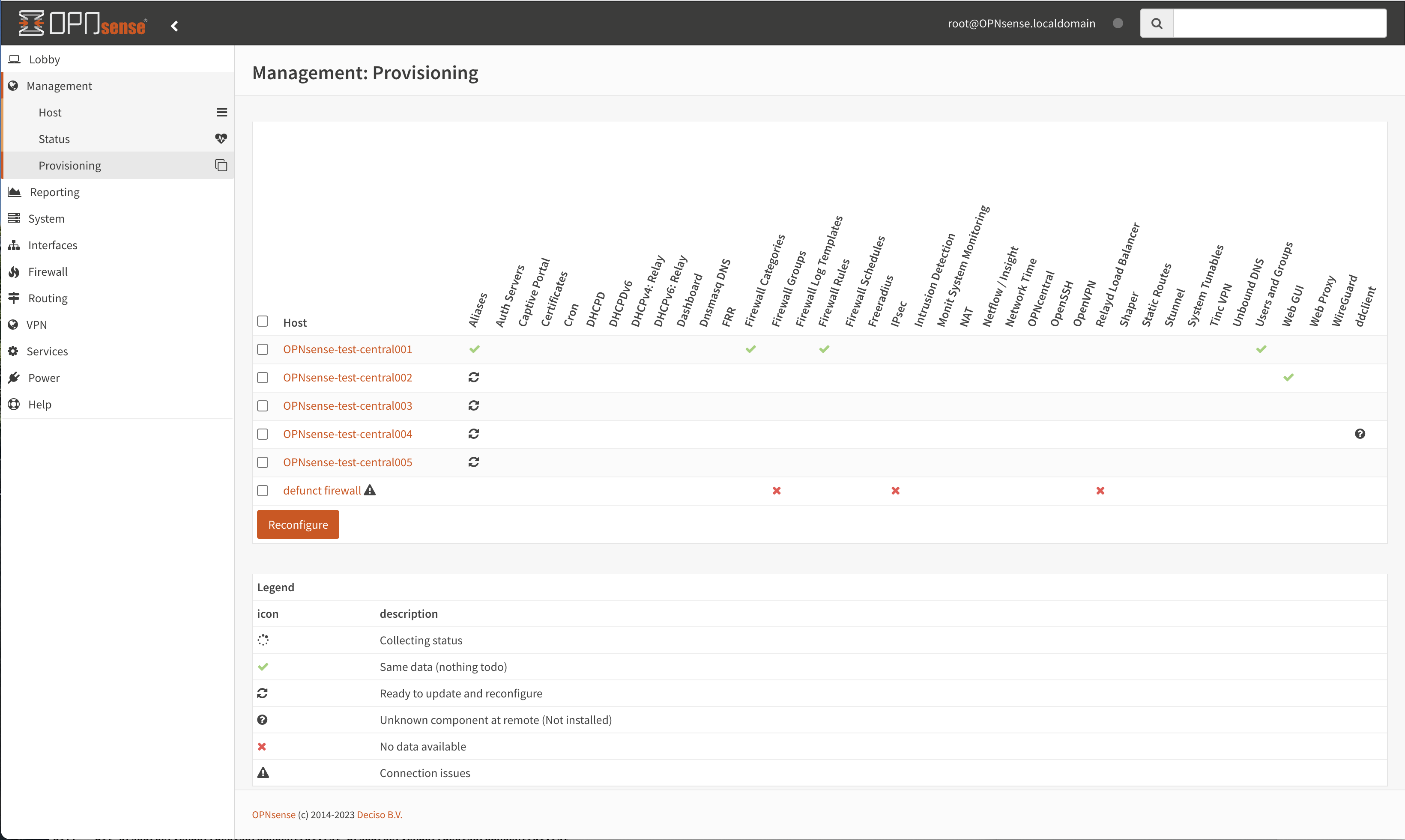Expand the Firewall sidebar menu
Screen dimensions: 1405x840
pyautogui.click(x=48, y=272)
